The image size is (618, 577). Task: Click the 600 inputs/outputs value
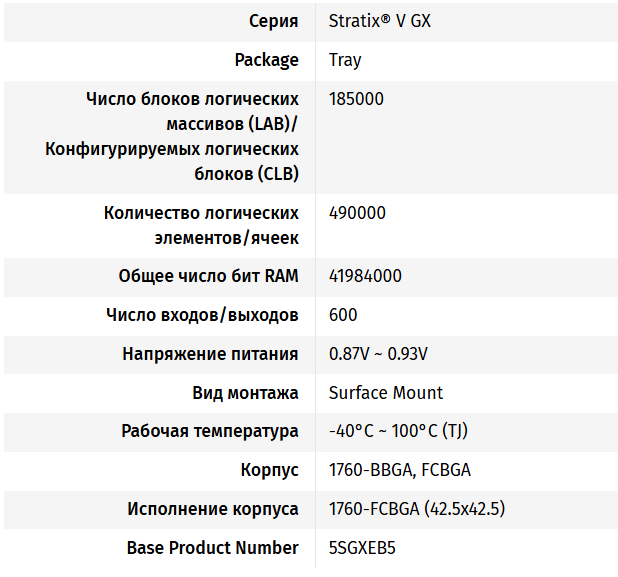pyautogui.click(x=343, y=315)
